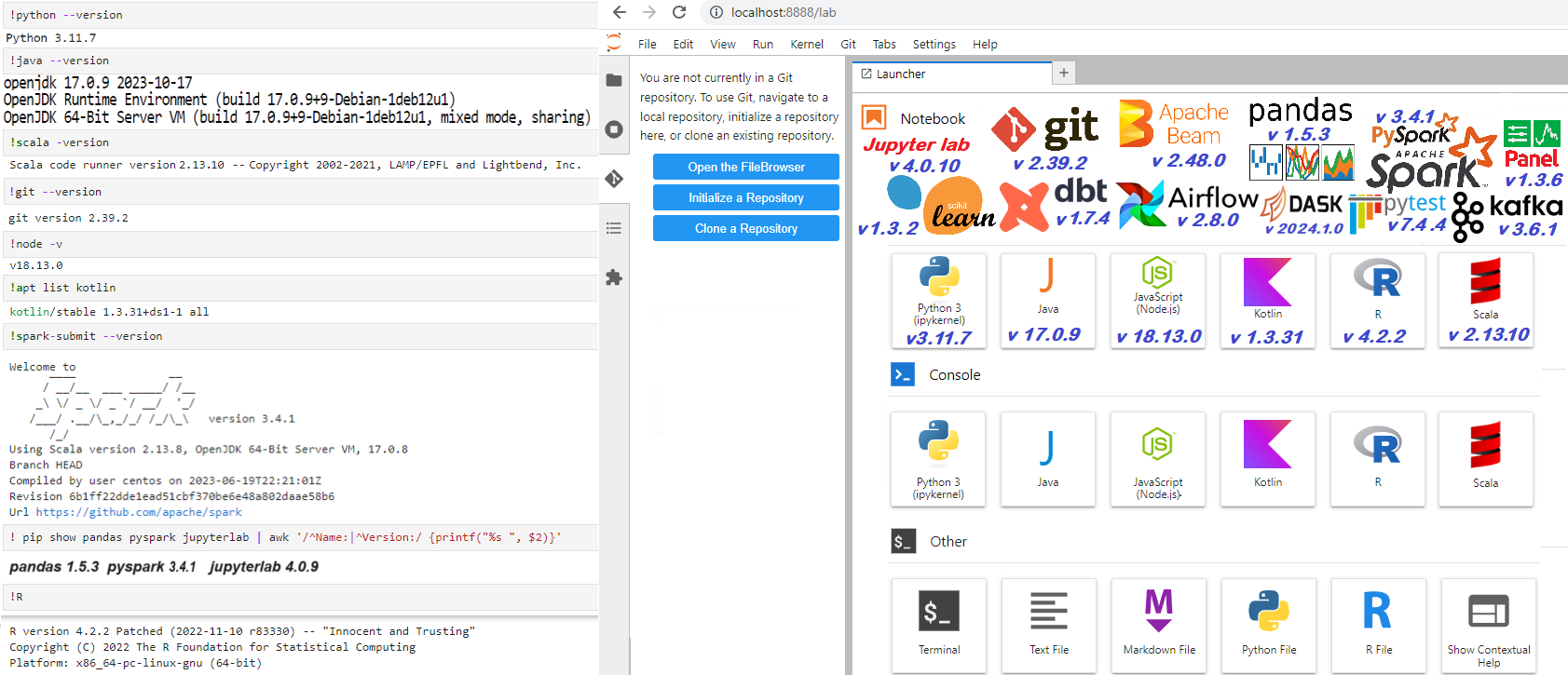Click 'v18.13.0' node output text

(36, 265)
